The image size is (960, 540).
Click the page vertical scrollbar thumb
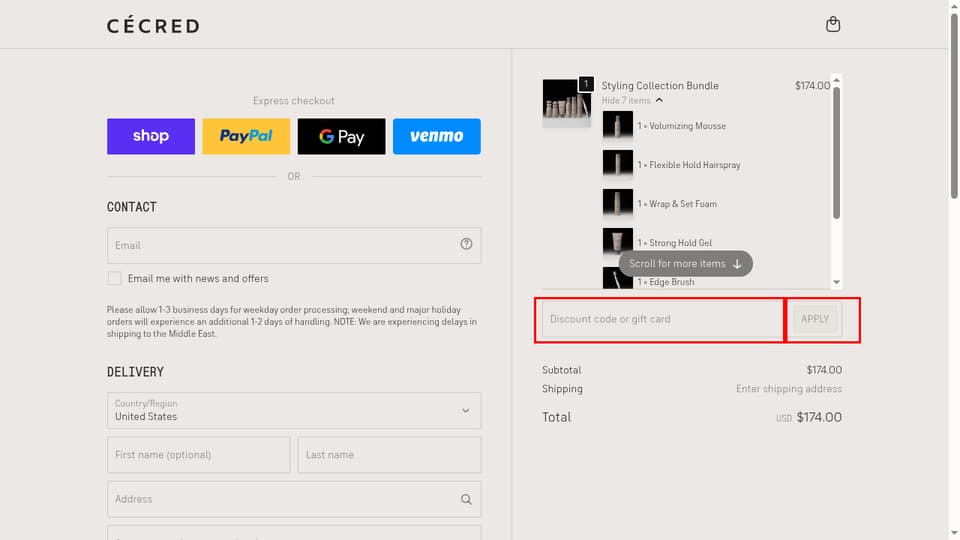coord(954,104)
